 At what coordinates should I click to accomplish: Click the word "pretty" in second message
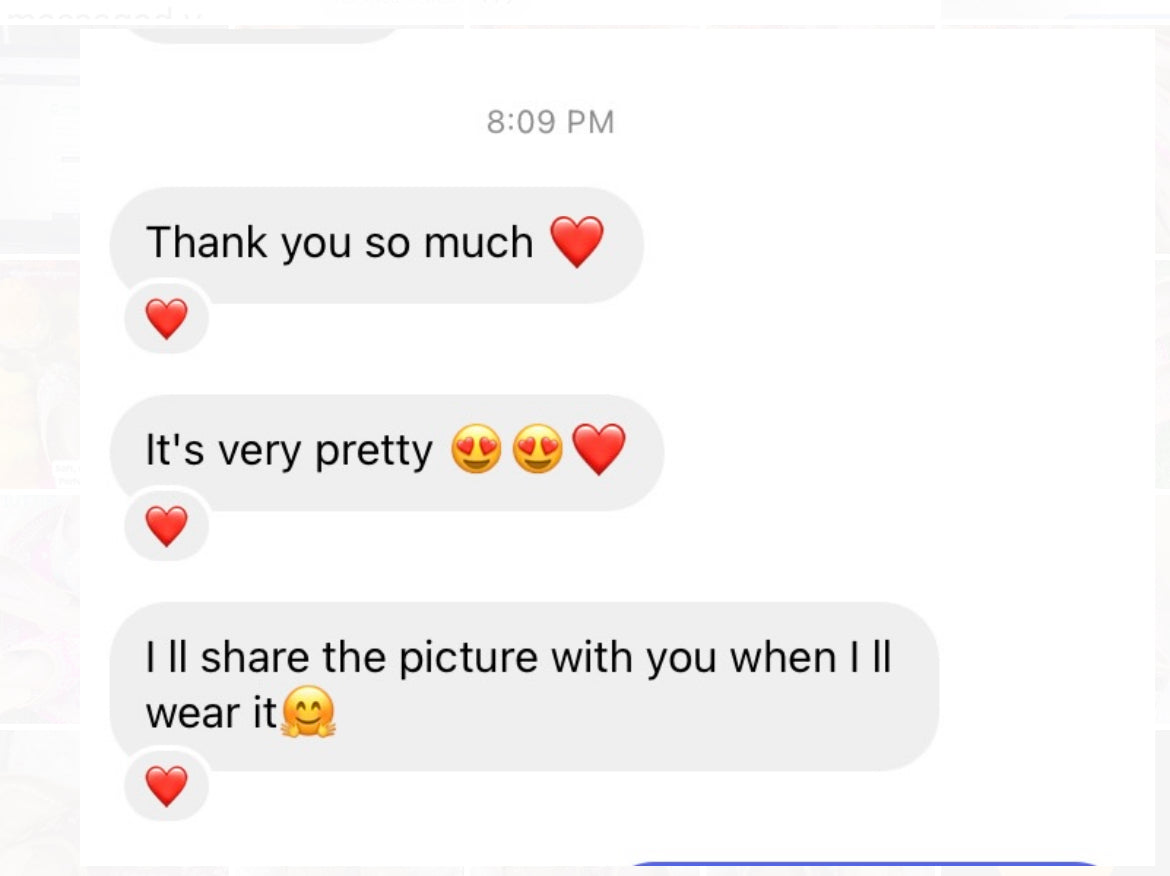[374, 452]
